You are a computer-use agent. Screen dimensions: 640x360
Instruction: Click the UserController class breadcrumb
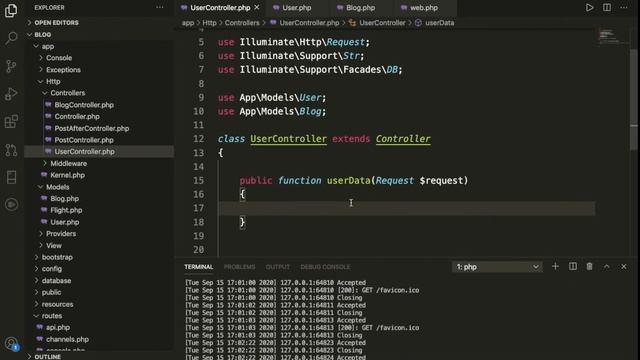coord(382,23)
